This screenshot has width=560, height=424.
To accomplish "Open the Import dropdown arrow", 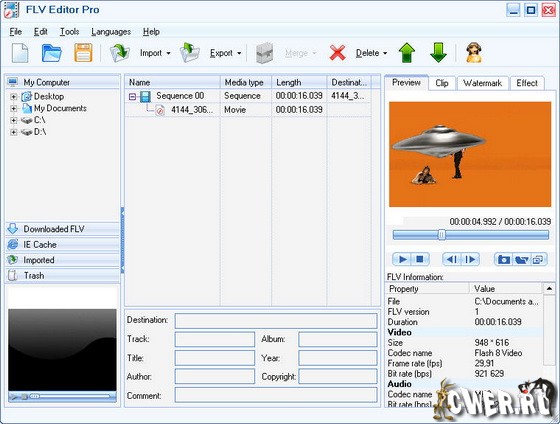I will click(168, 53).
